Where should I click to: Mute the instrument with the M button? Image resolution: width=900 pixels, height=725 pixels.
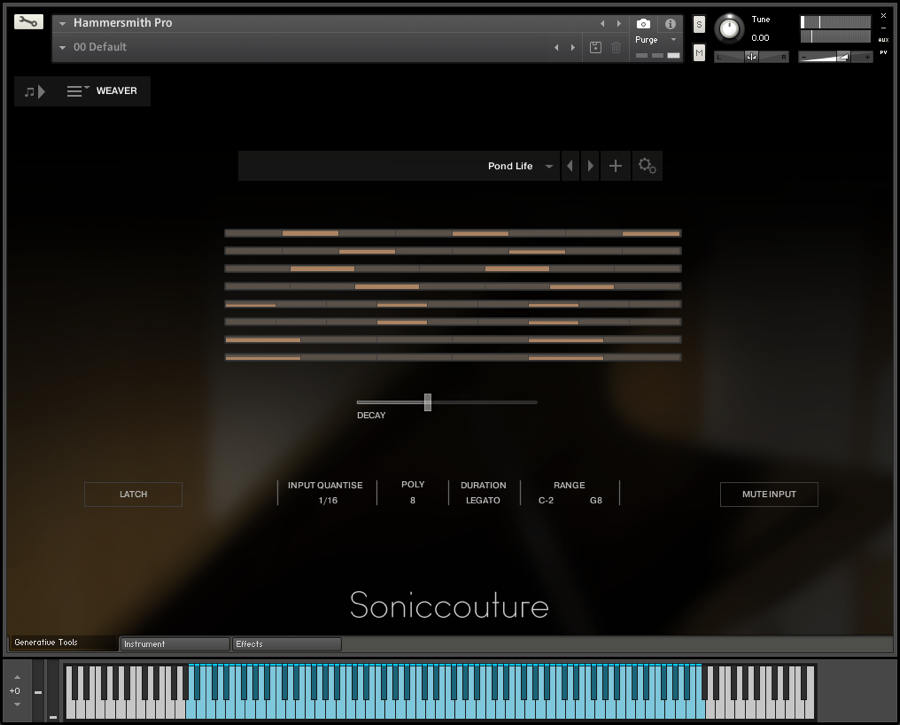click(699, 53)
